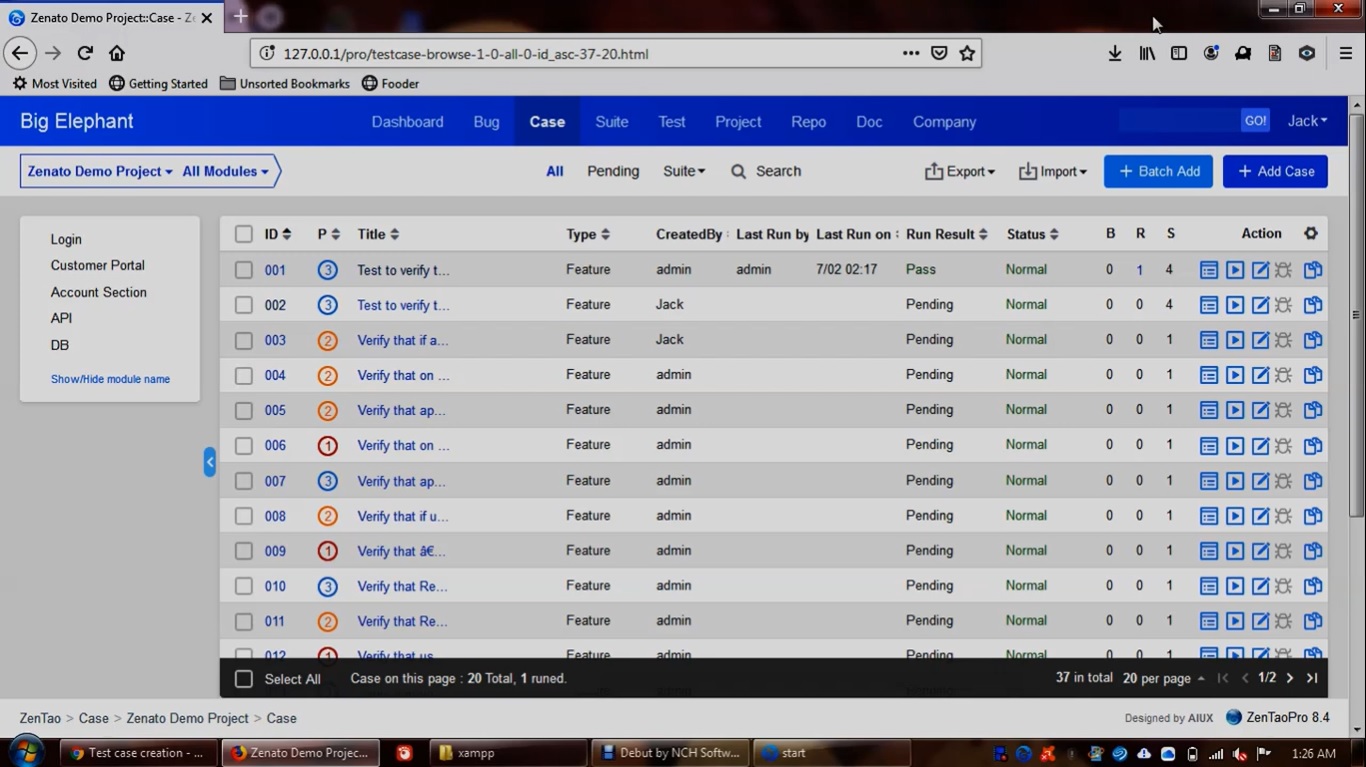Image resolution: width=1366 pixels, height=767 pixels.
Task: Check the box for case 011
Action: 244,621
